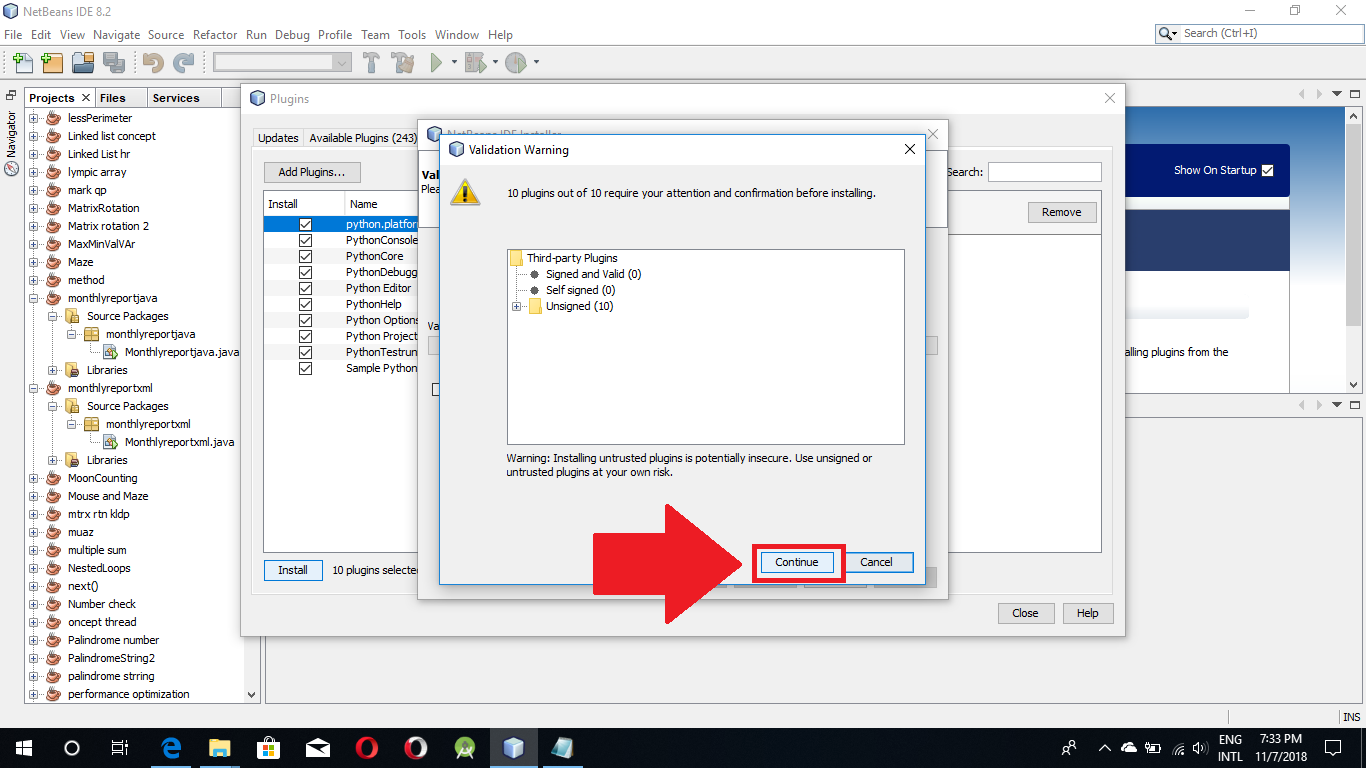Click the Debug Project toolbar icon
Image resolution: width=1366 pixels, height=768 pixels.
pyautogui.click(x=475, y=63)
